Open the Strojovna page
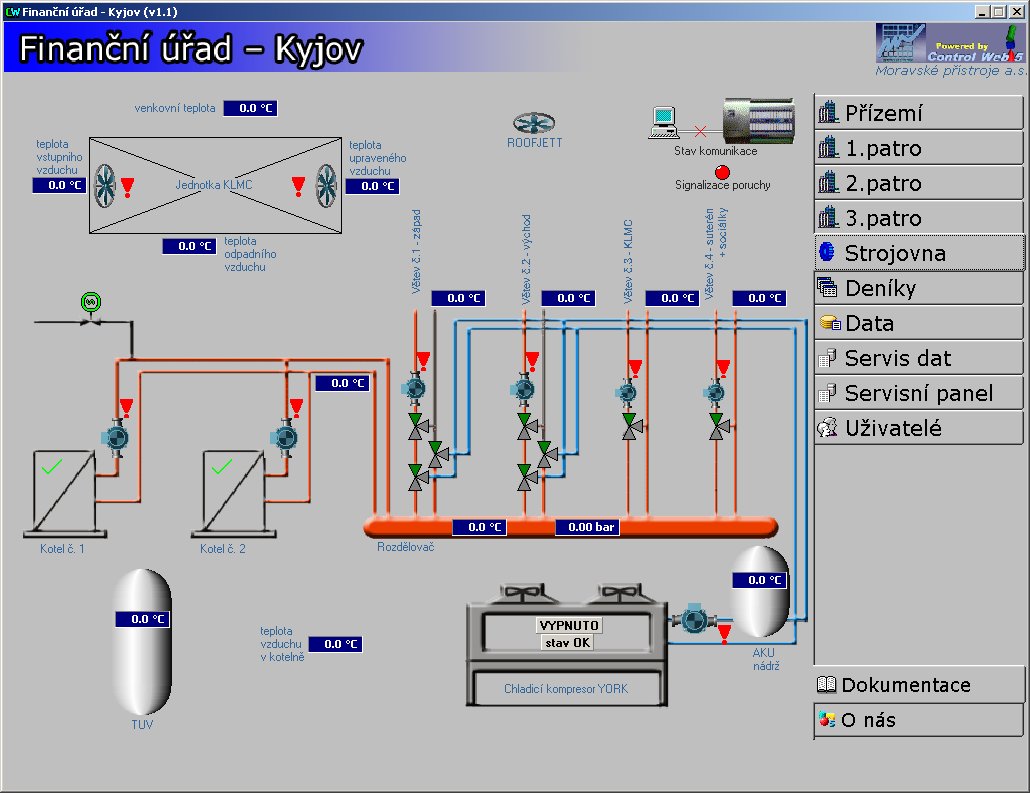Image resolution: width=1030 pixels, height=793 pixels. pyautogui.click(x=919, y=253)
